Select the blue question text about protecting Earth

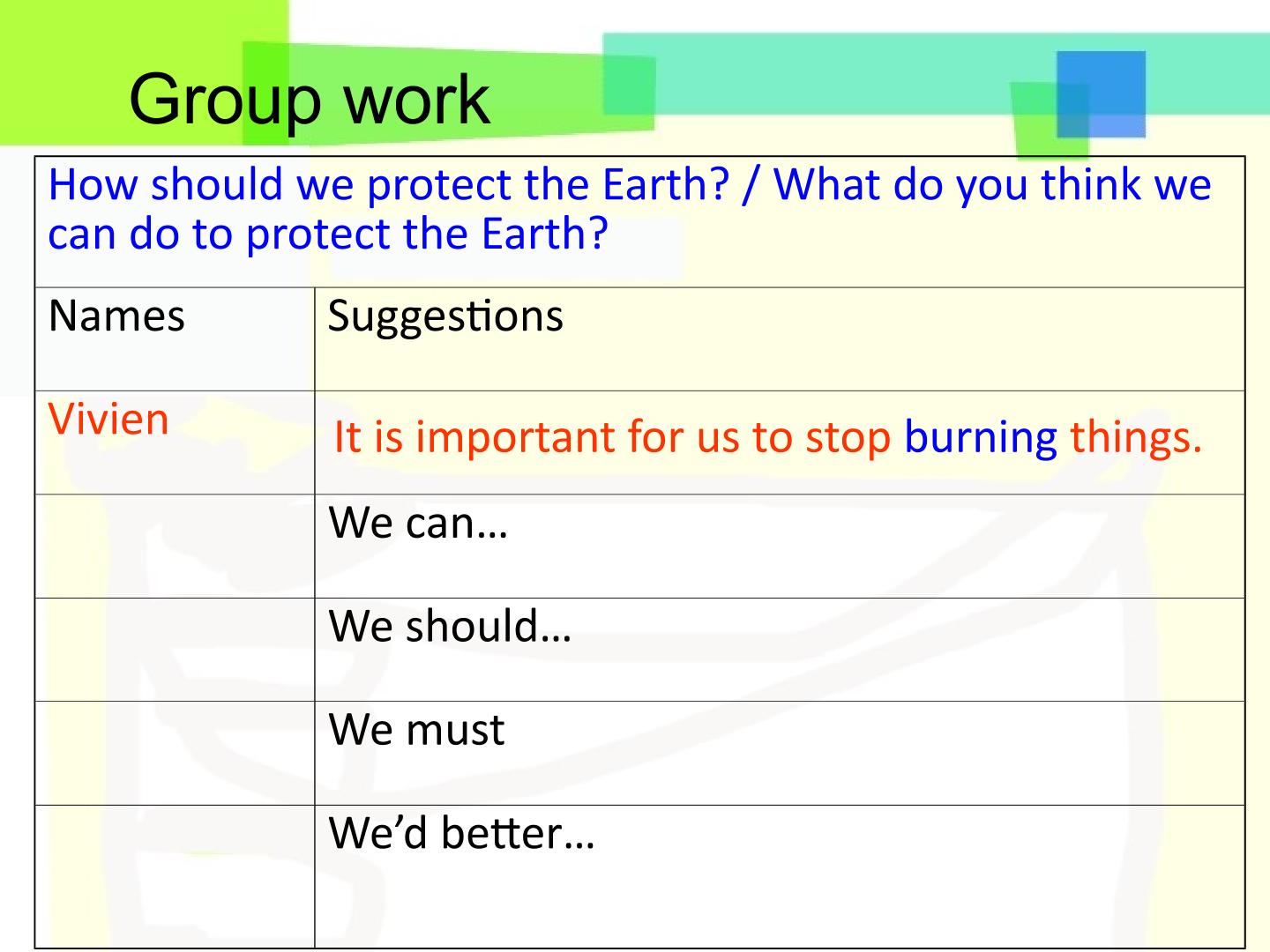(630, 209)
